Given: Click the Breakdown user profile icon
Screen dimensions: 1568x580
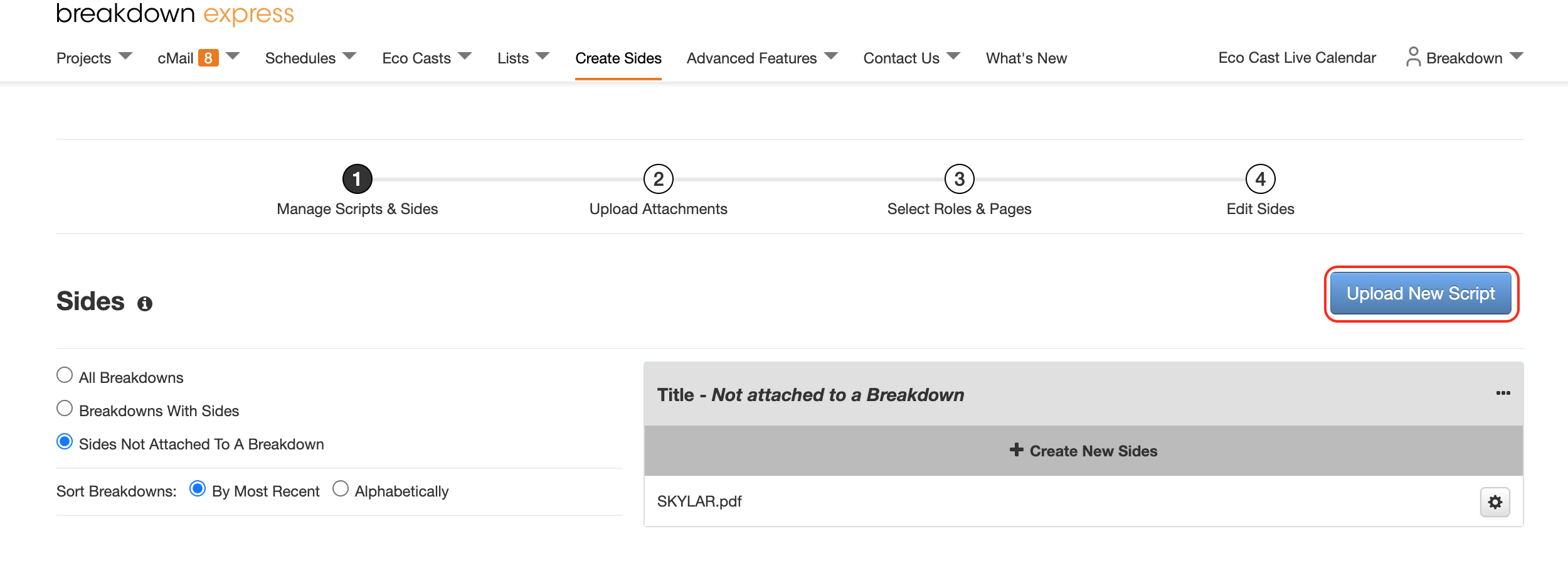Looking at the screenshot, I should pyautogui.click(x=1413, y=56).
